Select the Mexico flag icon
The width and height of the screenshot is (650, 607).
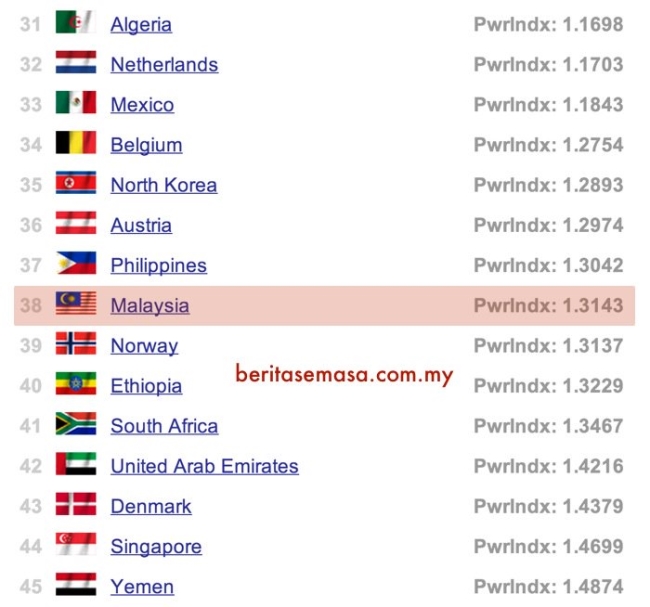tap(76, 102)
